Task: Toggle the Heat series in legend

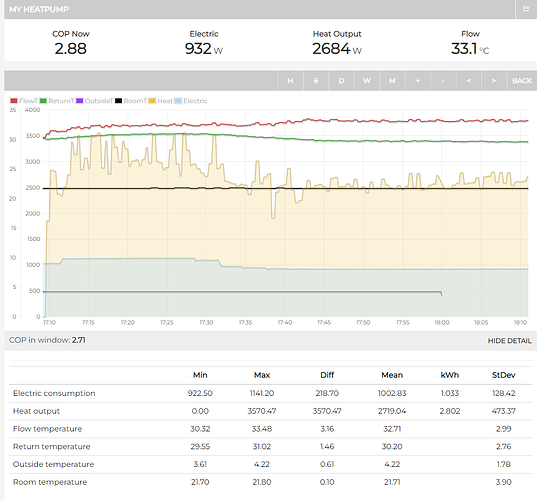Action: [x=160, y=101]
